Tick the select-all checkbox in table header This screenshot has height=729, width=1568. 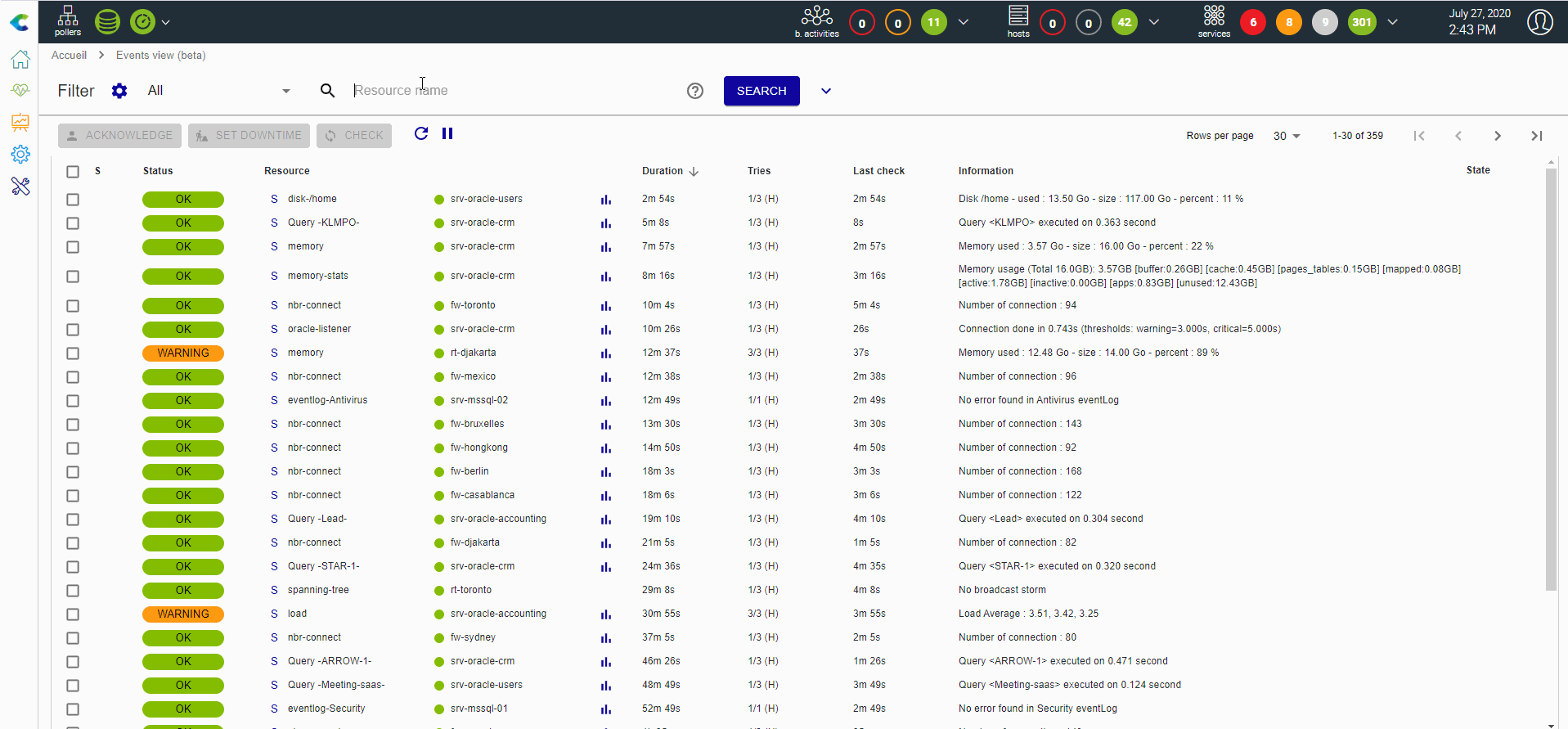pyautogui.click(x=73, y=171)
